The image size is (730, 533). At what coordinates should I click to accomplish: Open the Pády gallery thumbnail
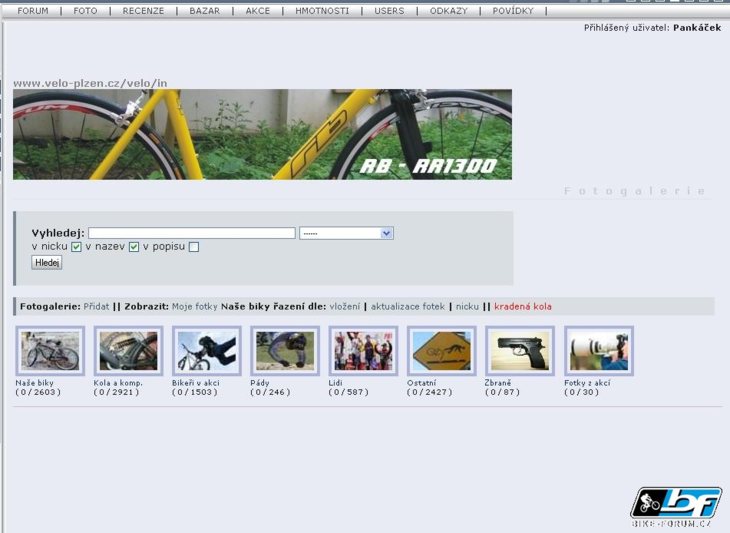point(284,351)
